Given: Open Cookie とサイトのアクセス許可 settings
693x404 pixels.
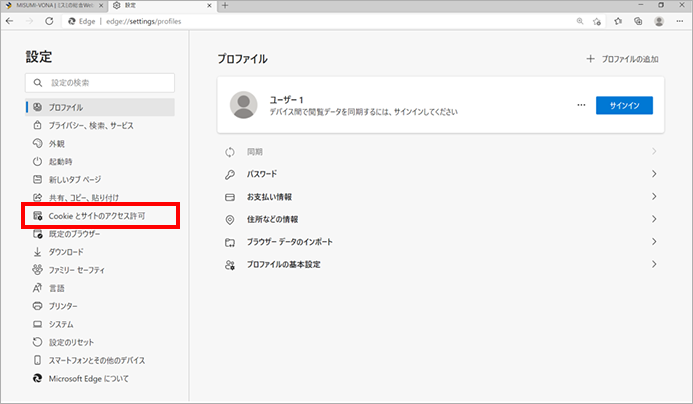Looking at the screenshot, I should tap(97, 216).
